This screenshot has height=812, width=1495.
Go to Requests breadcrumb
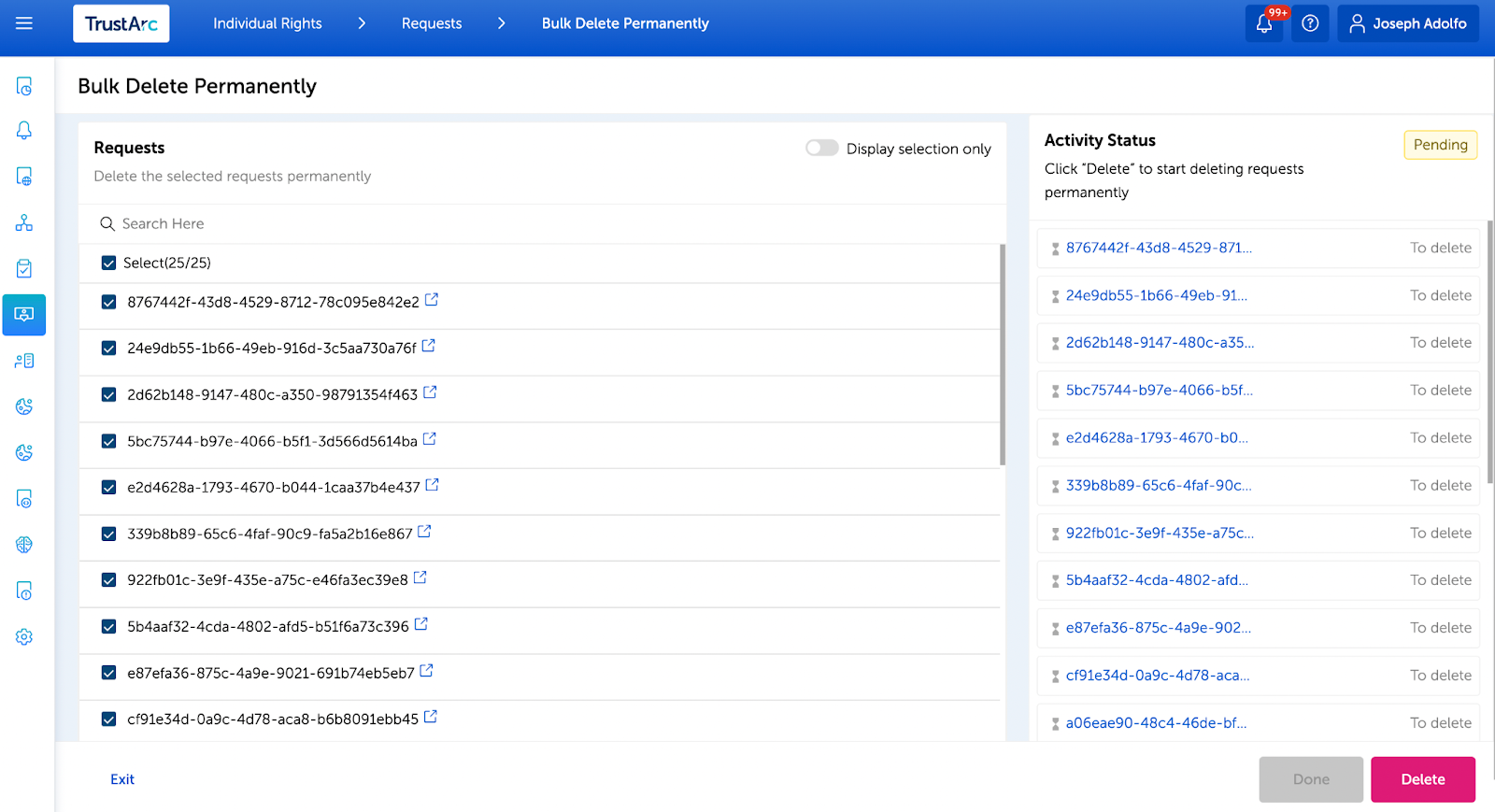pyautogui.click(x=432, y=23)
